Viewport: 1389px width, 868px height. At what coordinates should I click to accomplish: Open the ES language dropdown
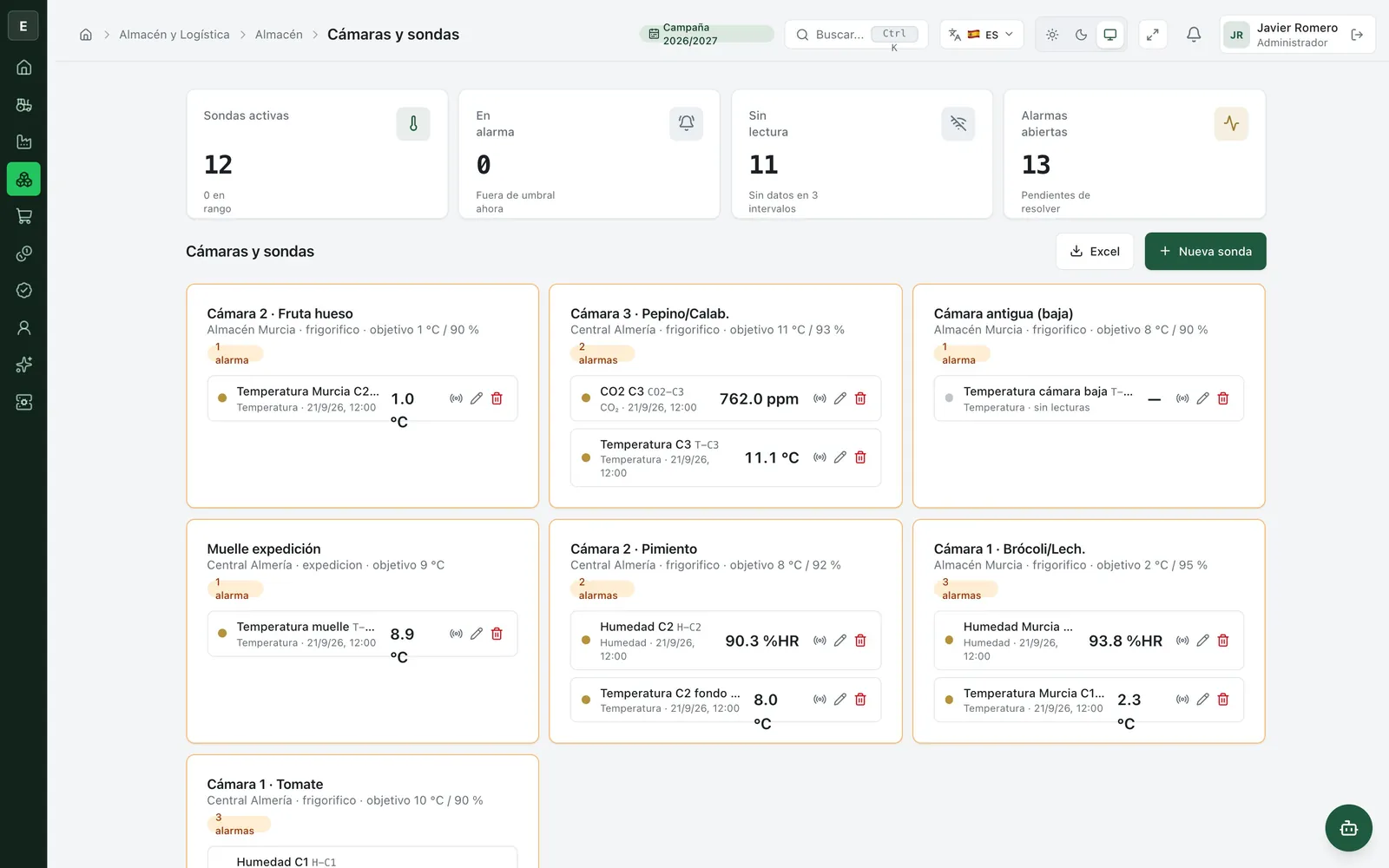point(982,35)
